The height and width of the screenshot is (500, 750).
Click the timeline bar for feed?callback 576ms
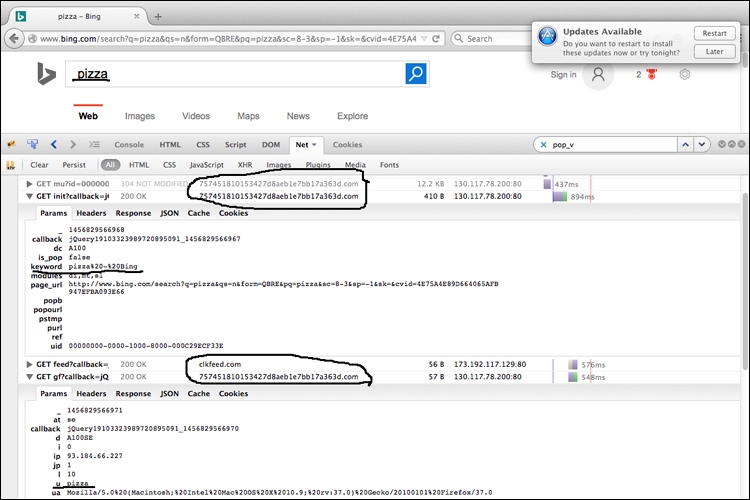[x=573, y=365]
